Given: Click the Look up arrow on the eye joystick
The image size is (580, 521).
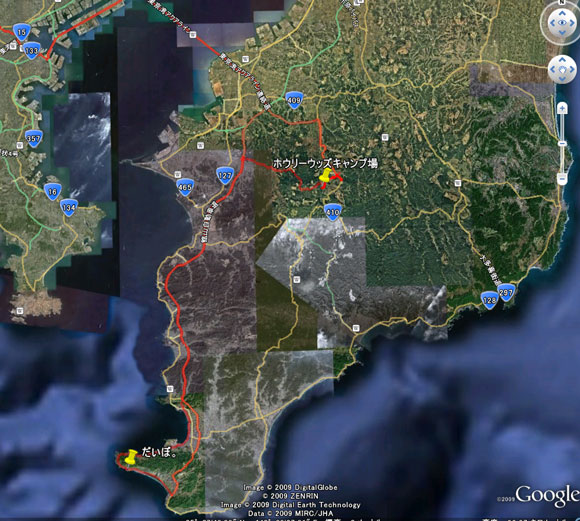Looking at the screenshot, I should (x=562, y=13).
